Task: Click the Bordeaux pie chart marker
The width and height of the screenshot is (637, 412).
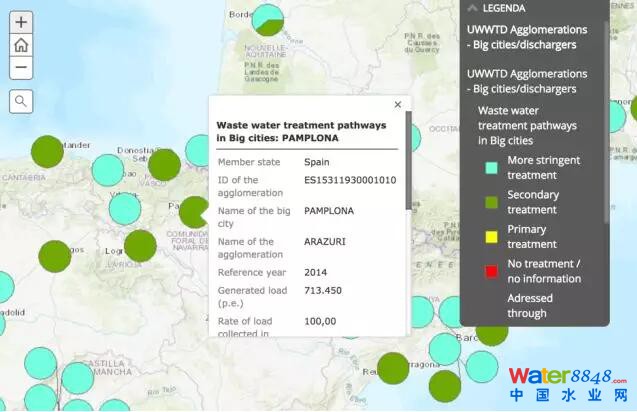Action: pos(268,19)
